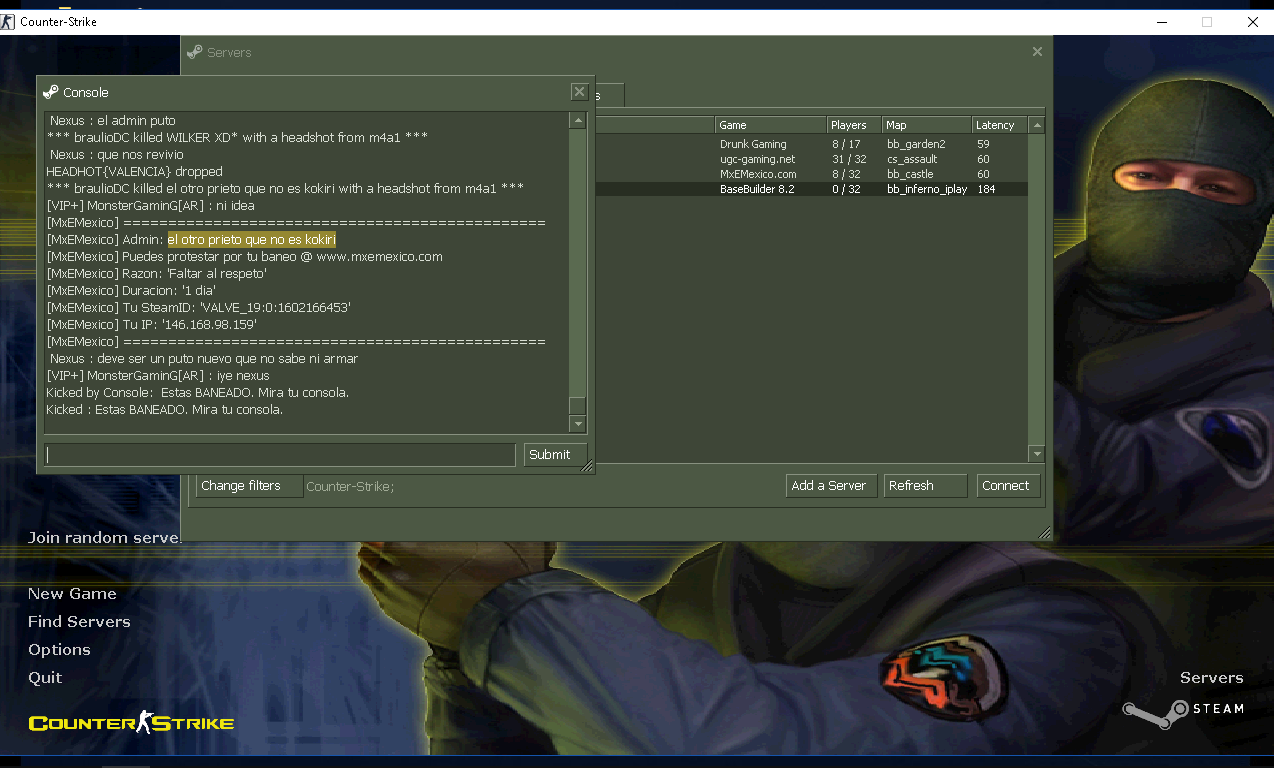This screenshot has height=768, width=1274.
Task: Close the Servers window
Action: click(x=1037, y=52)
